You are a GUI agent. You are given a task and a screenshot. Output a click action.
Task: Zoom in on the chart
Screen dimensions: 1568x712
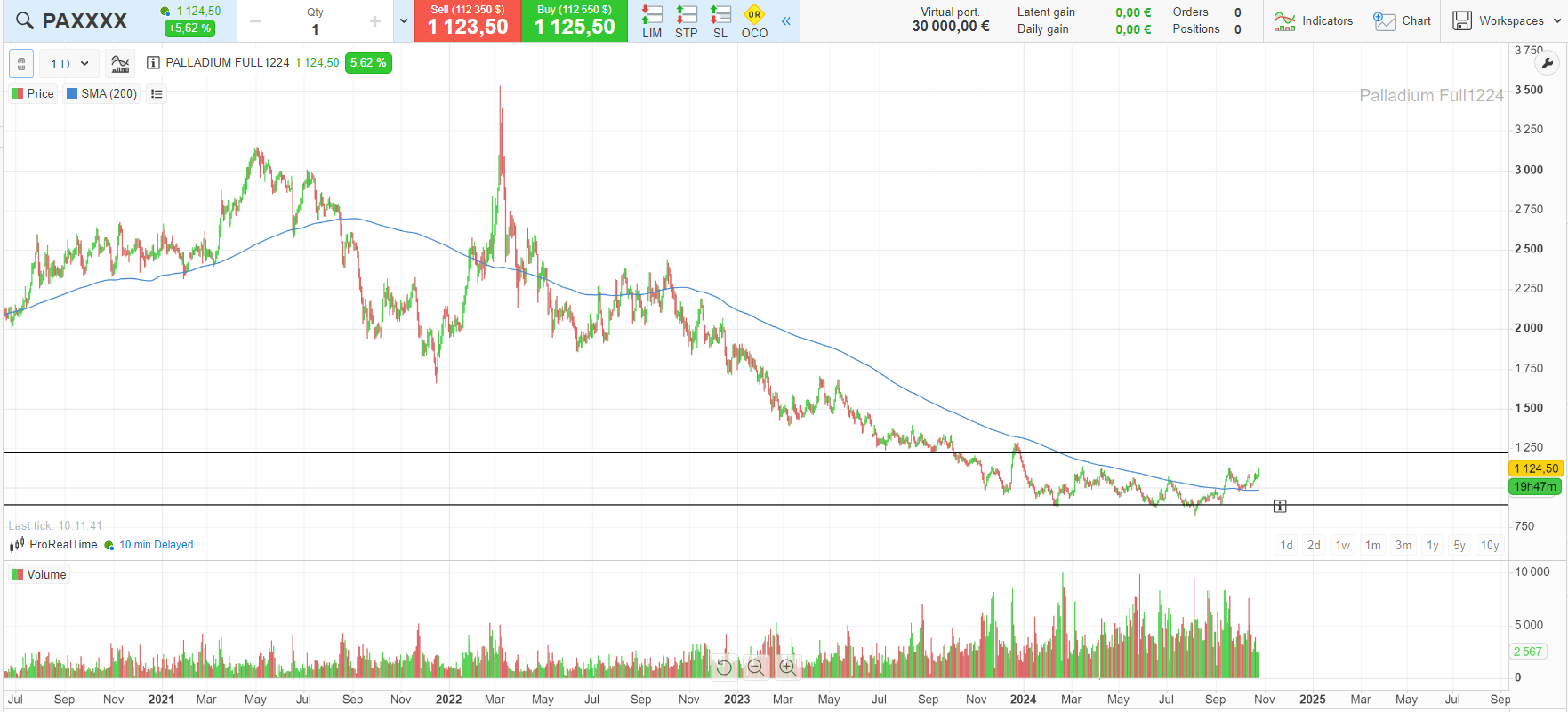tap(788, 667)
